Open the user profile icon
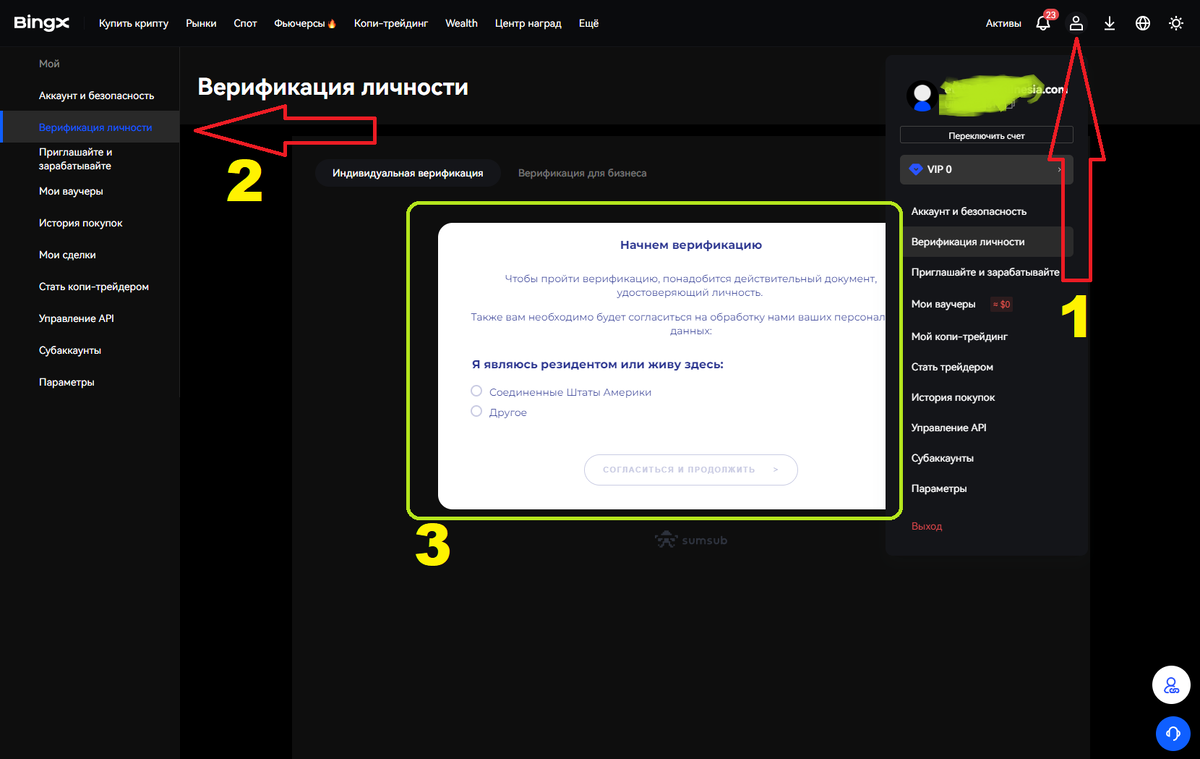Image resolution: width=1200 pixels, height=759 pixels. 1077,23
